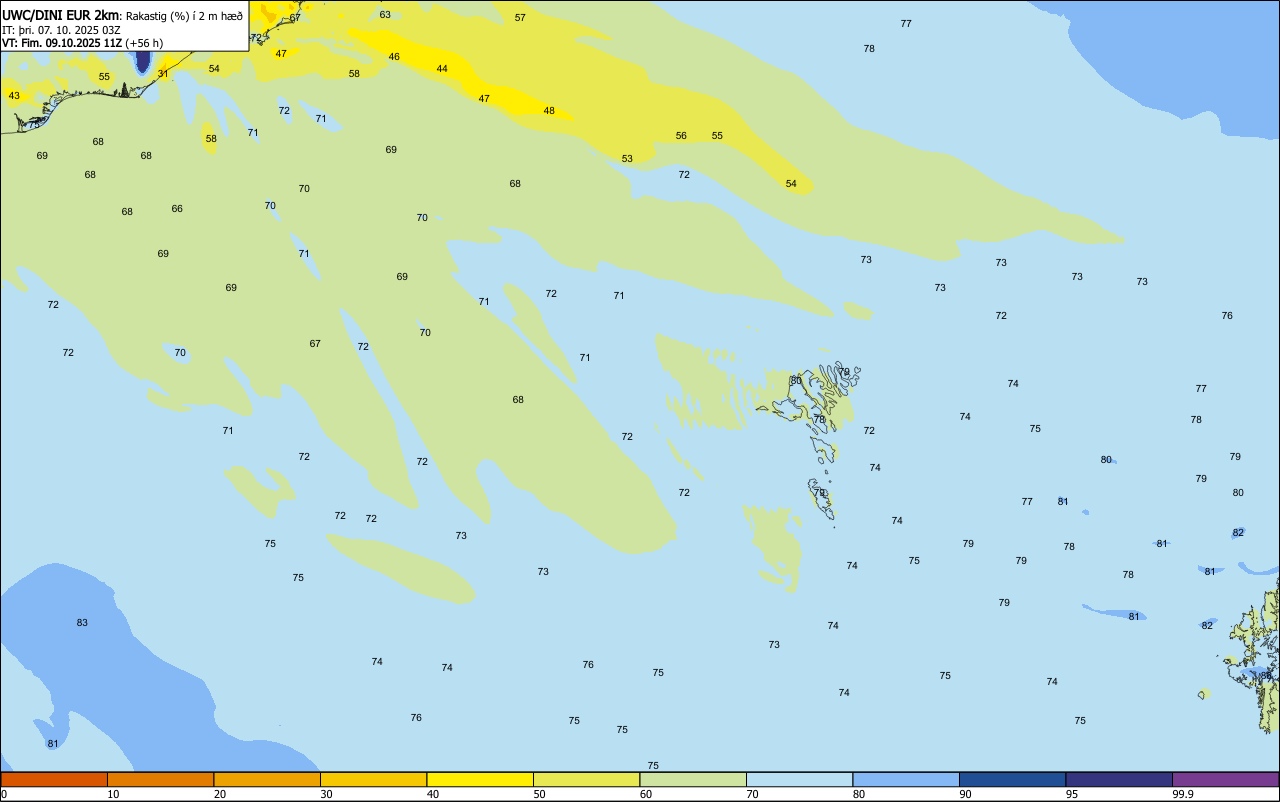Click the humidity value 66 on the map
The height and width of the screenshot is (802, 1280).
pyautogui.click(x=177, y=209)
